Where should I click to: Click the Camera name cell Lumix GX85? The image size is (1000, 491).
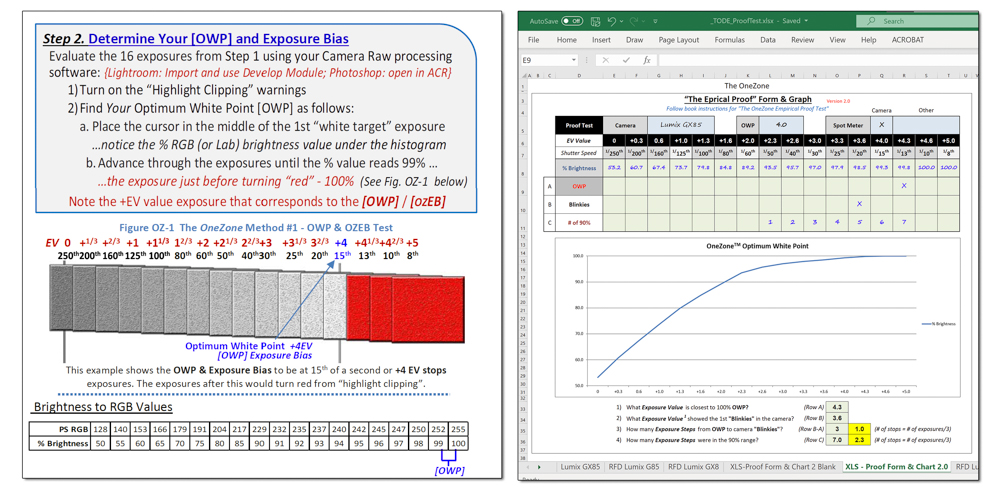coord(680,125)
